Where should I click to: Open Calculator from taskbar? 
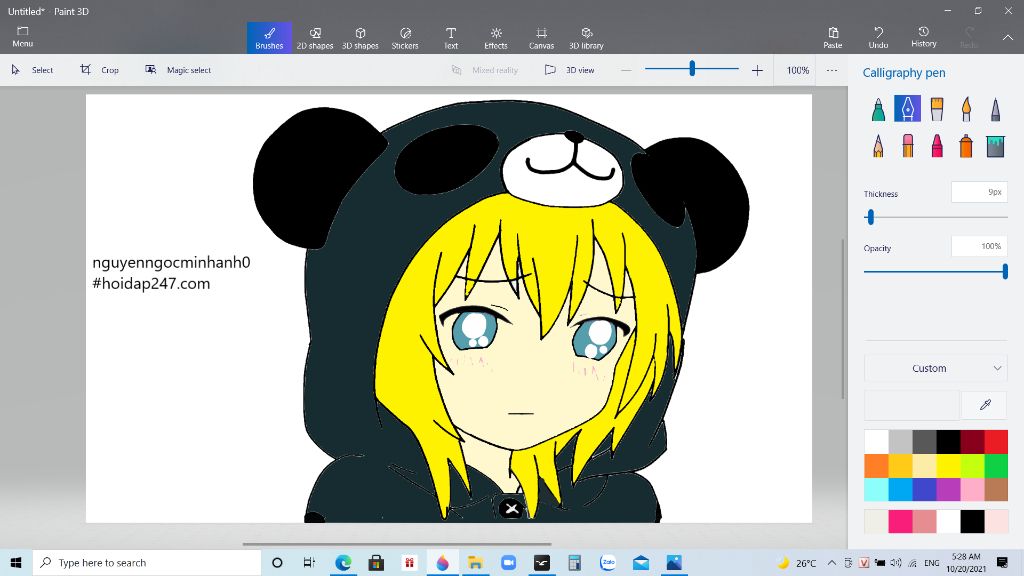(574, 562)
